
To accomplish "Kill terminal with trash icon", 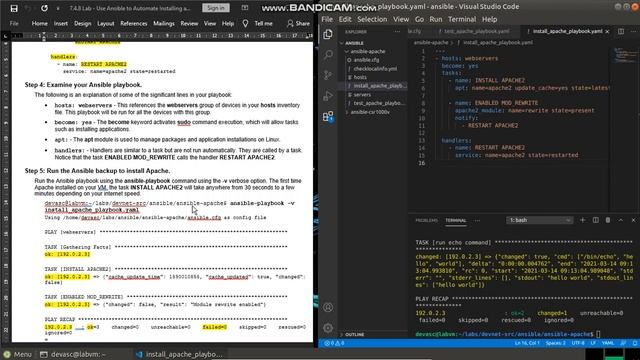I will click(608, 220).
